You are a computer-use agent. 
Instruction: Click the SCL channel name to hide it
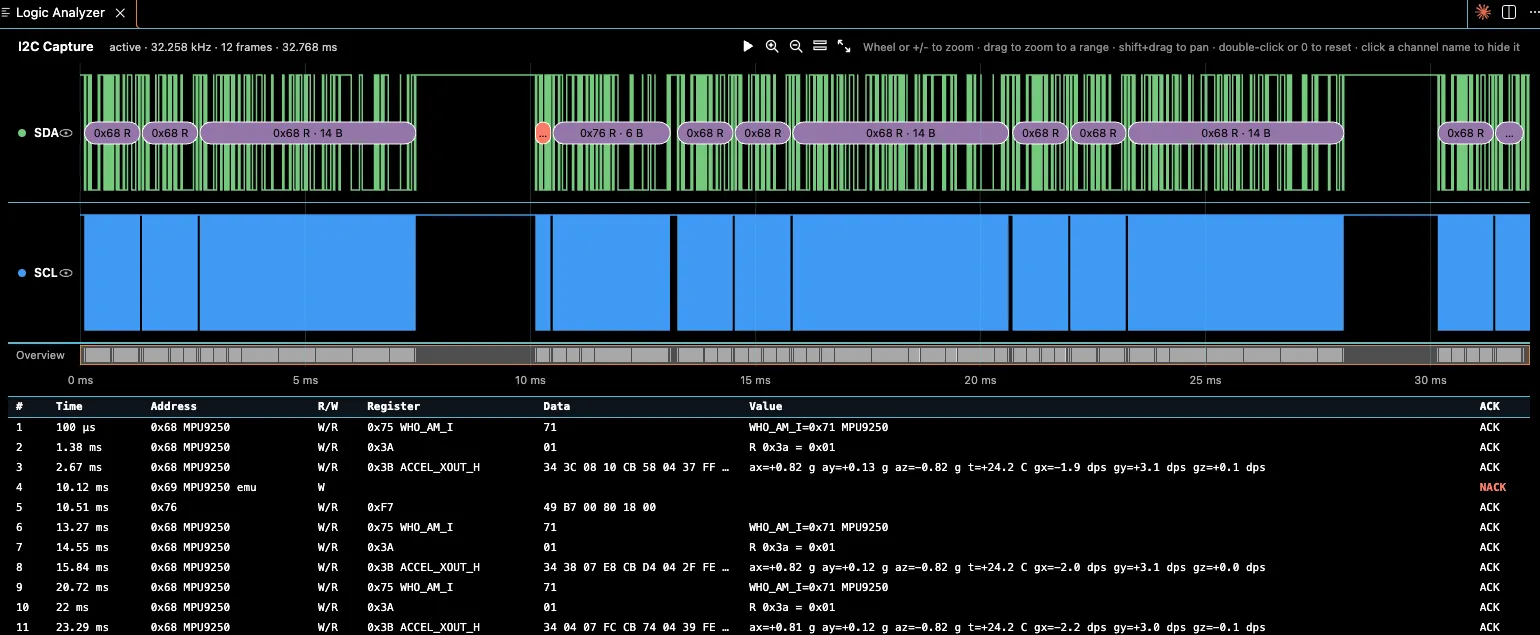tap(46, 273)
